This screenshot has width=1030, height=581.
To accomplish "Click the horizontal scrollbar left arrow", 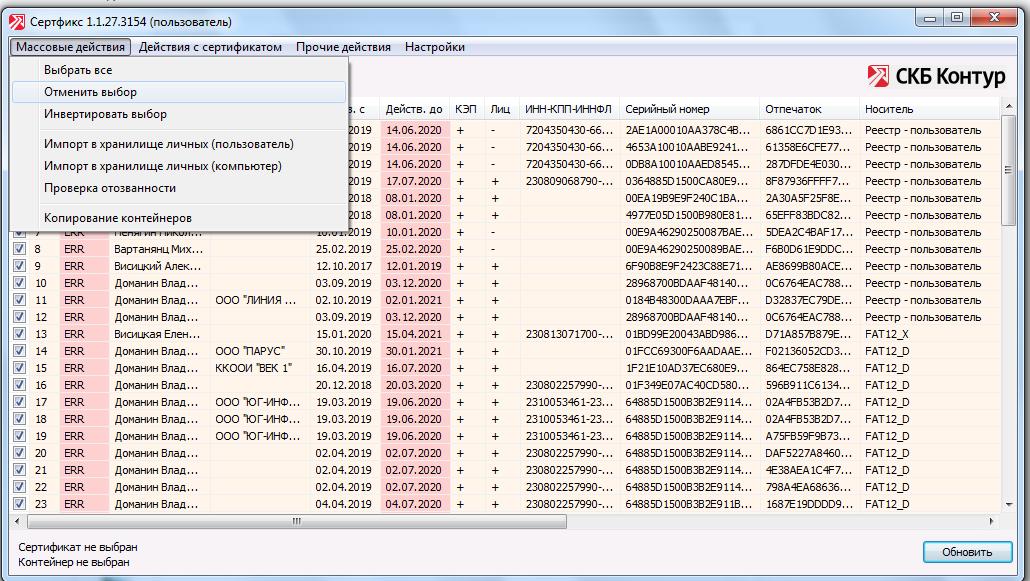I will [17, 521].
